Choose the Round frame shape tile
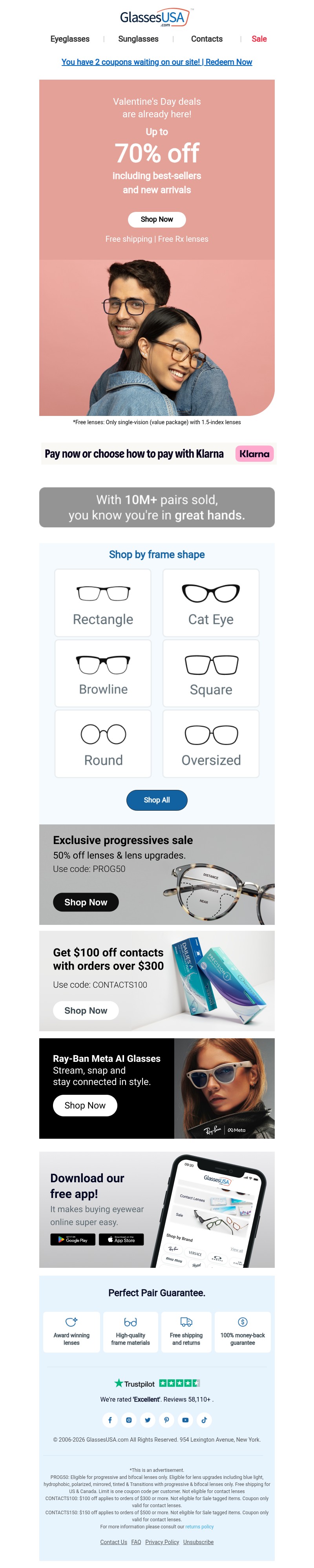Screen dimensions: 314x1568 104,743
